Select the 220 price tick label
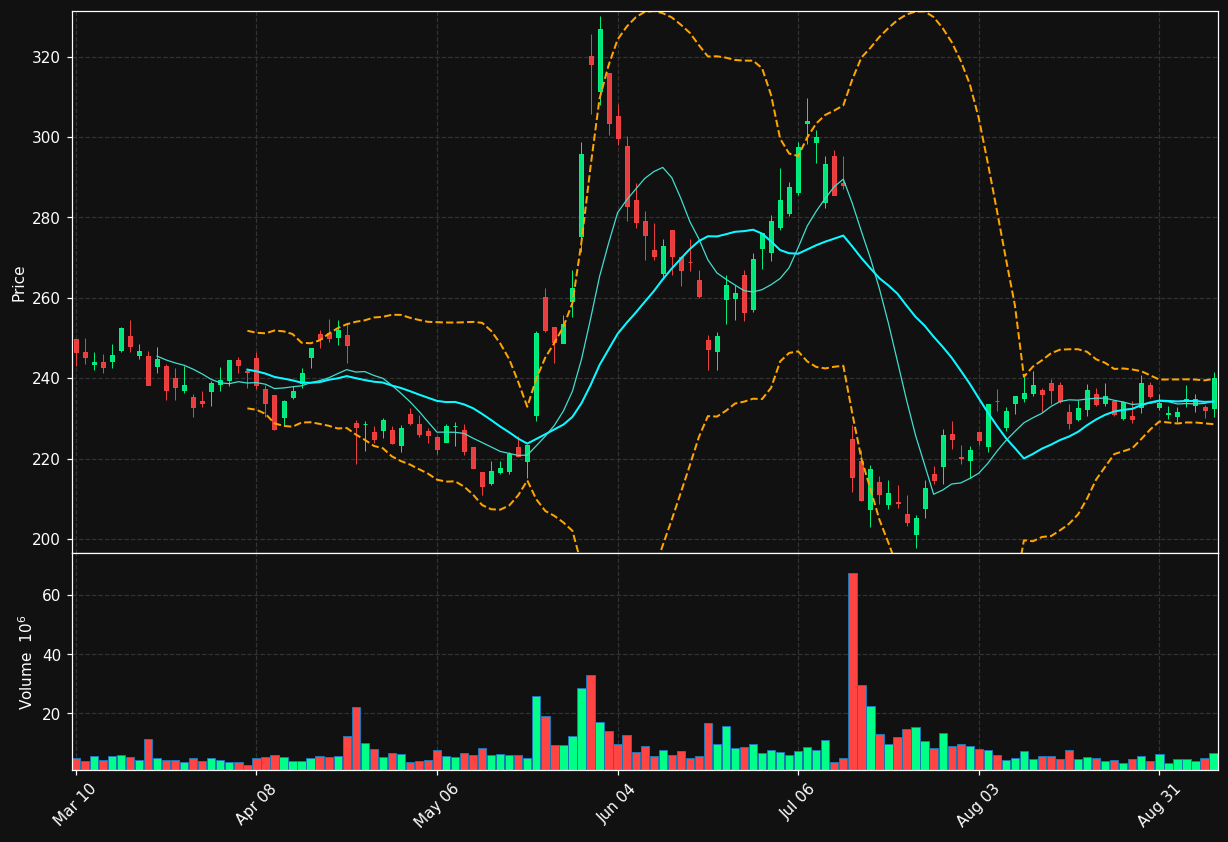Viewport: 1228px width, 842px height. click(x=46, y=459)
